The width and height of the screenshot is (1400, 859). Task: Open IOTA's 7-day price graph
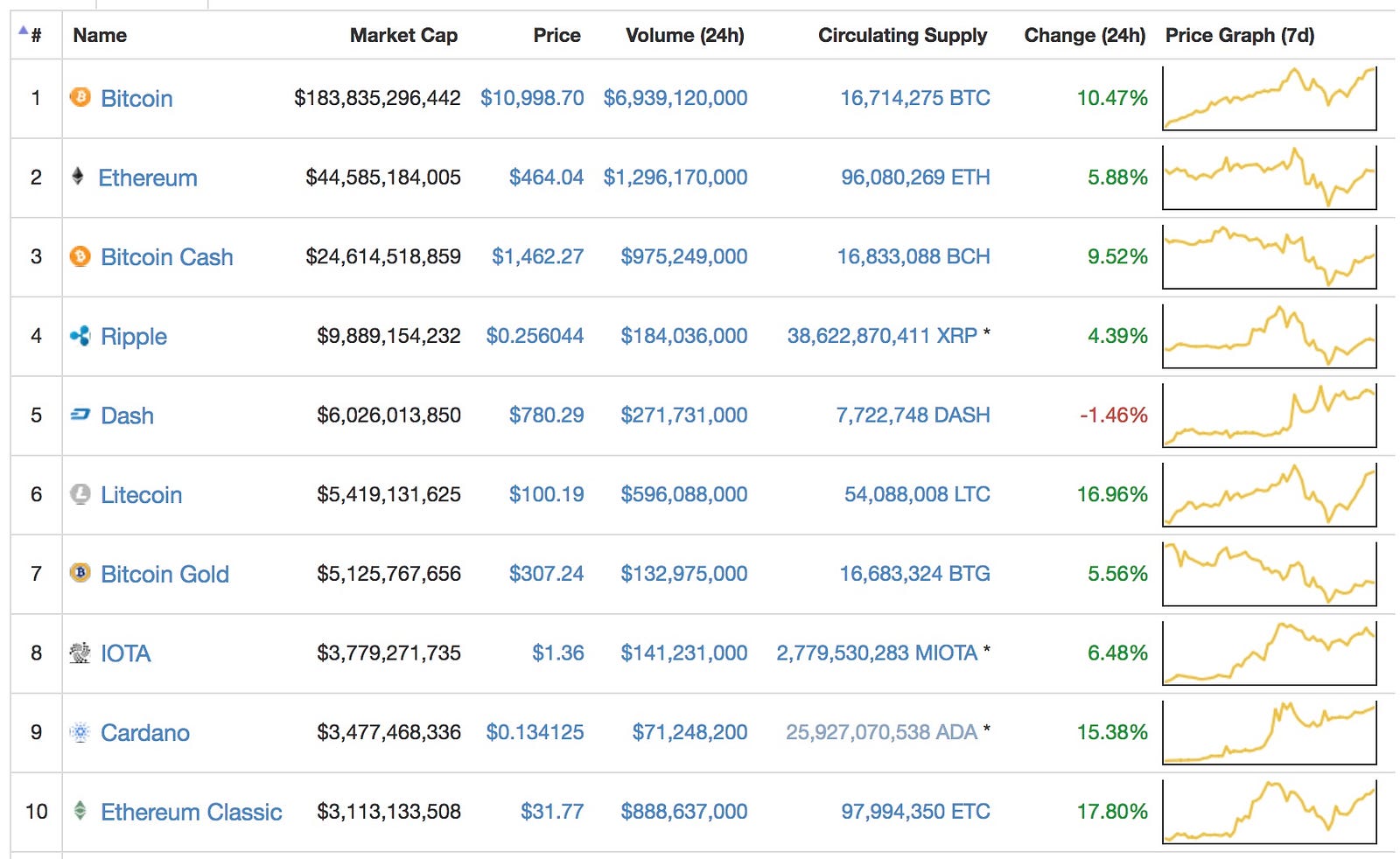click(x=1270, y=653)
